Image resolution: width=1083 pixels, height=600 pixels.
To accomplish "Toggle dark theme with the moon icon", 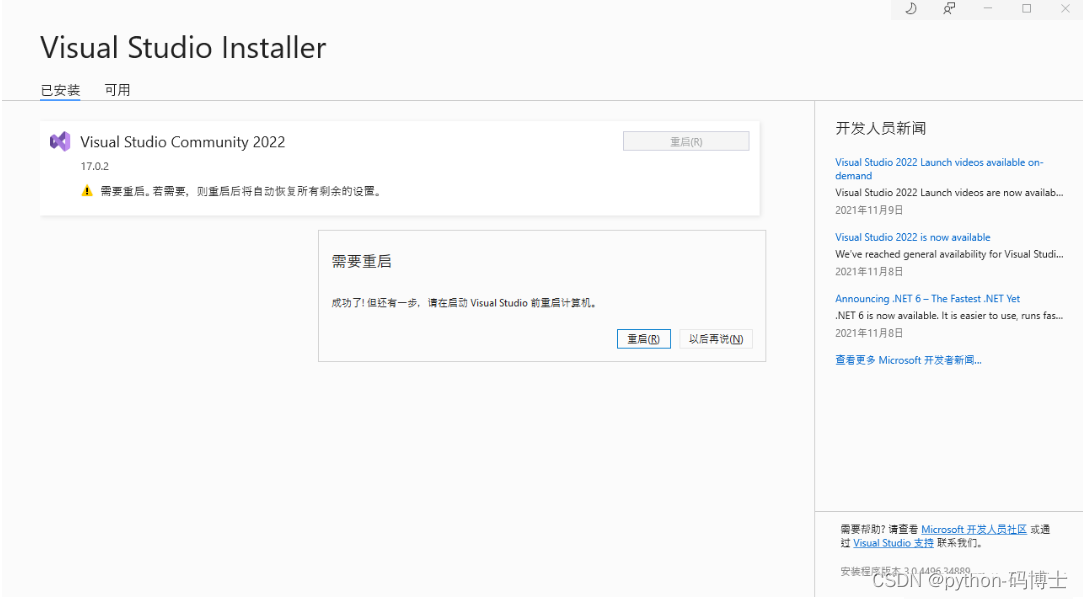I will click(910, 8).
